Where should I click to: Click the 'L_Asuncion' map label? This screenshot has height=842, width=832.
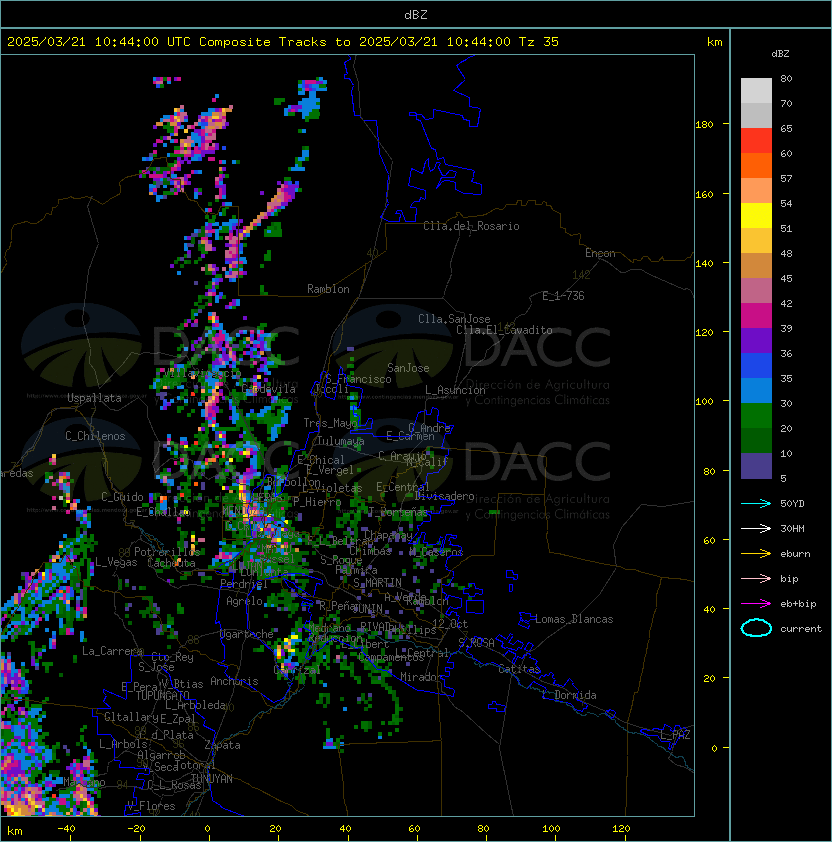[455, 390]
